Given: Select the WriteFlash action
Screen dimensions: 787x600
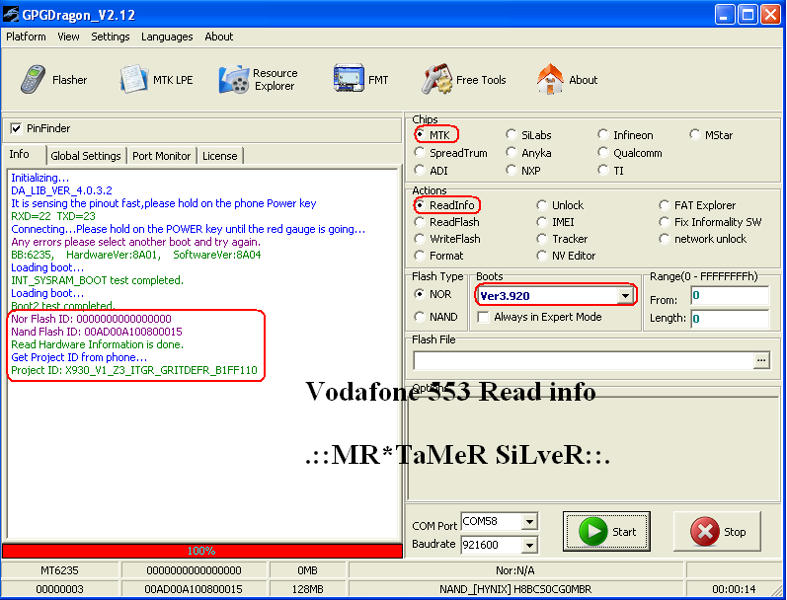Looking at the screenshot, I should (x=420, y=238).
